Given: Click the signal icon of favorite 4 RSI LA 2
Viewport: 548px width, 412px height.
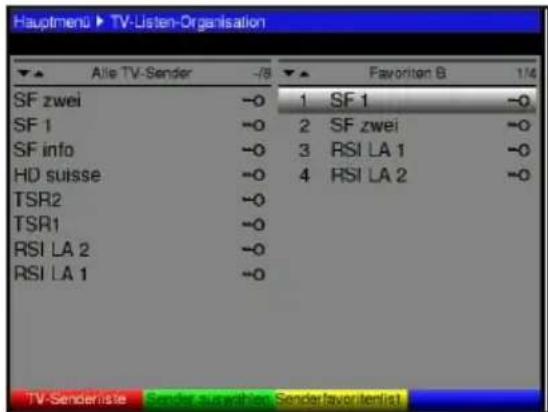Looking at the screenshot, I should (x=519, y=175).
